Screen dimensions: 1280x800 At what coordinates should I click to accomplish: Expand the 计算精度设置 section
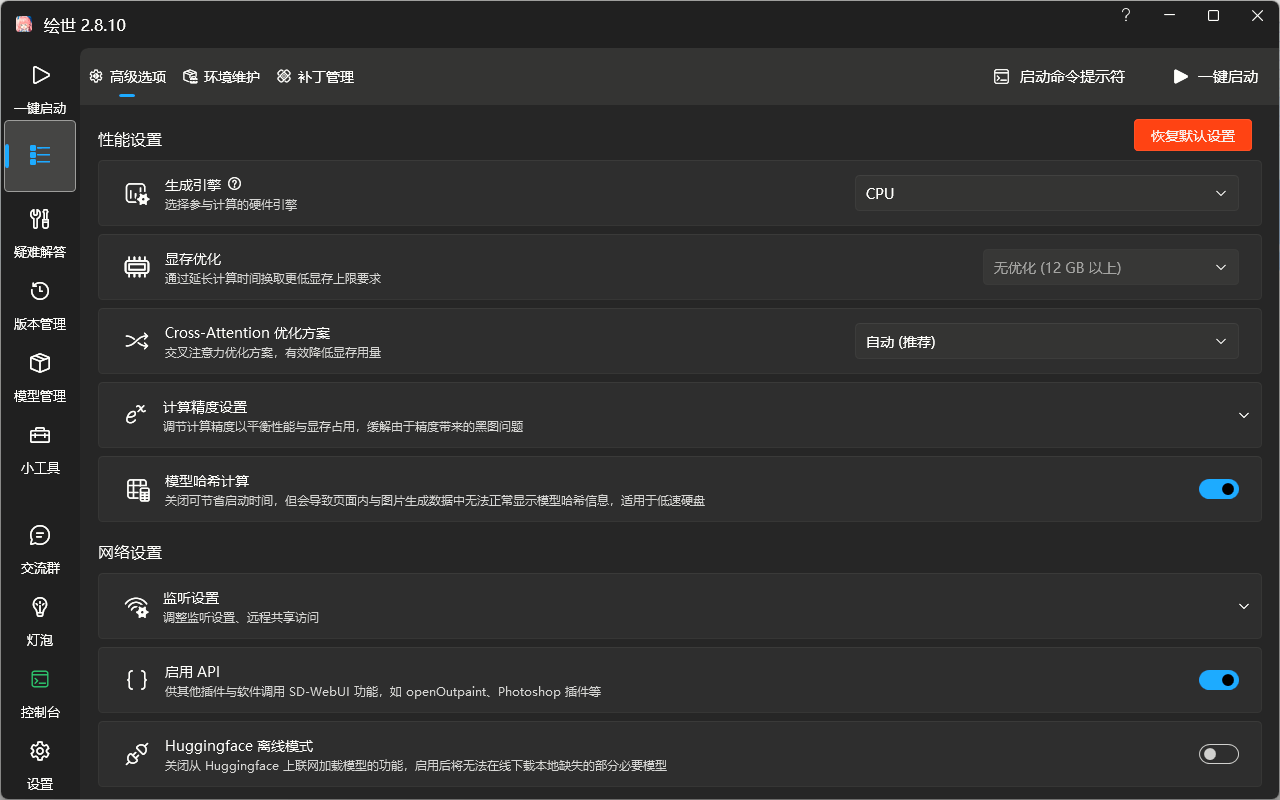click(x=1243, y=415)
